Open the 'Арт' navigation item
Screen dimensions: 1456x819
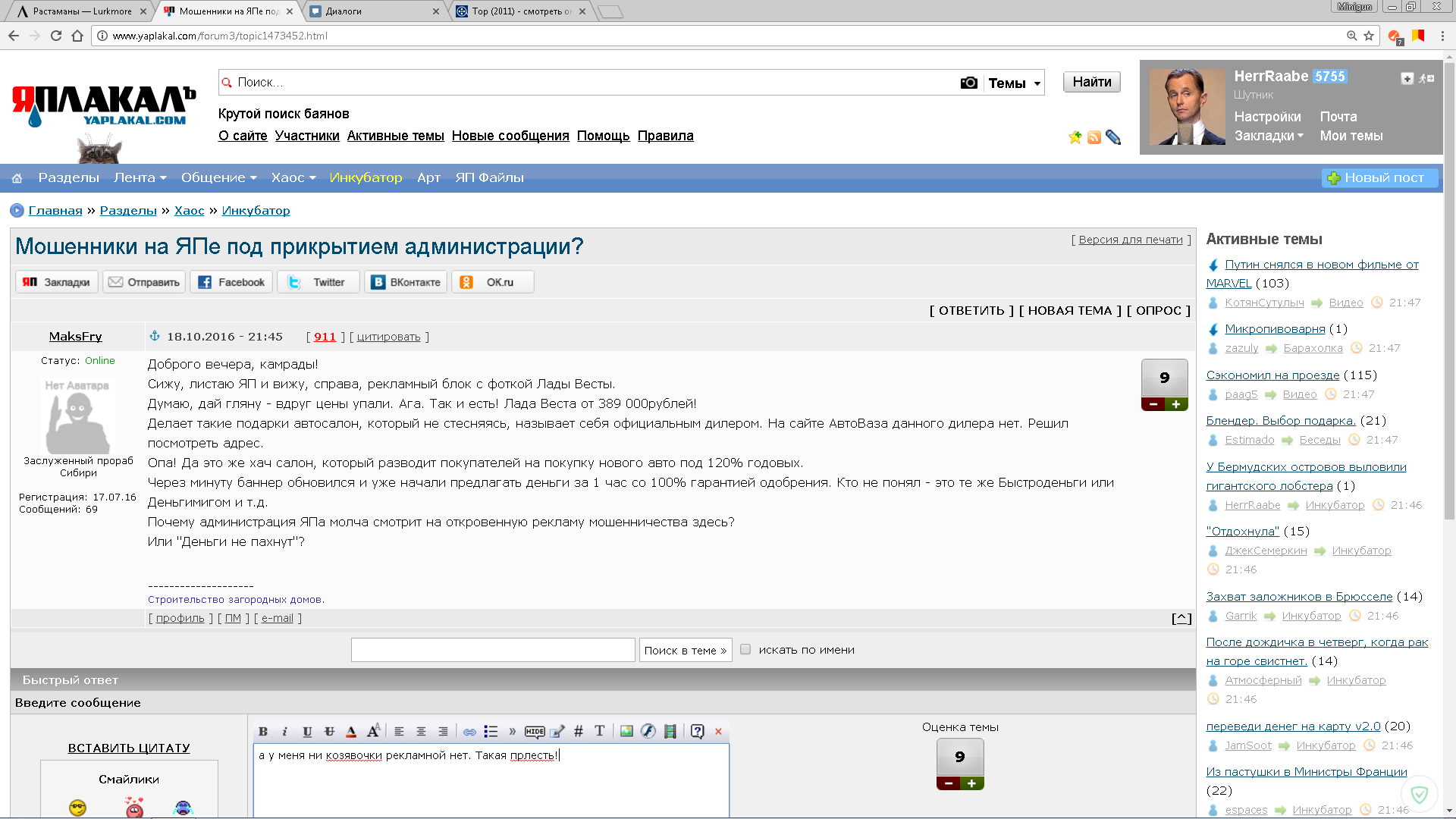pos(428,177)
